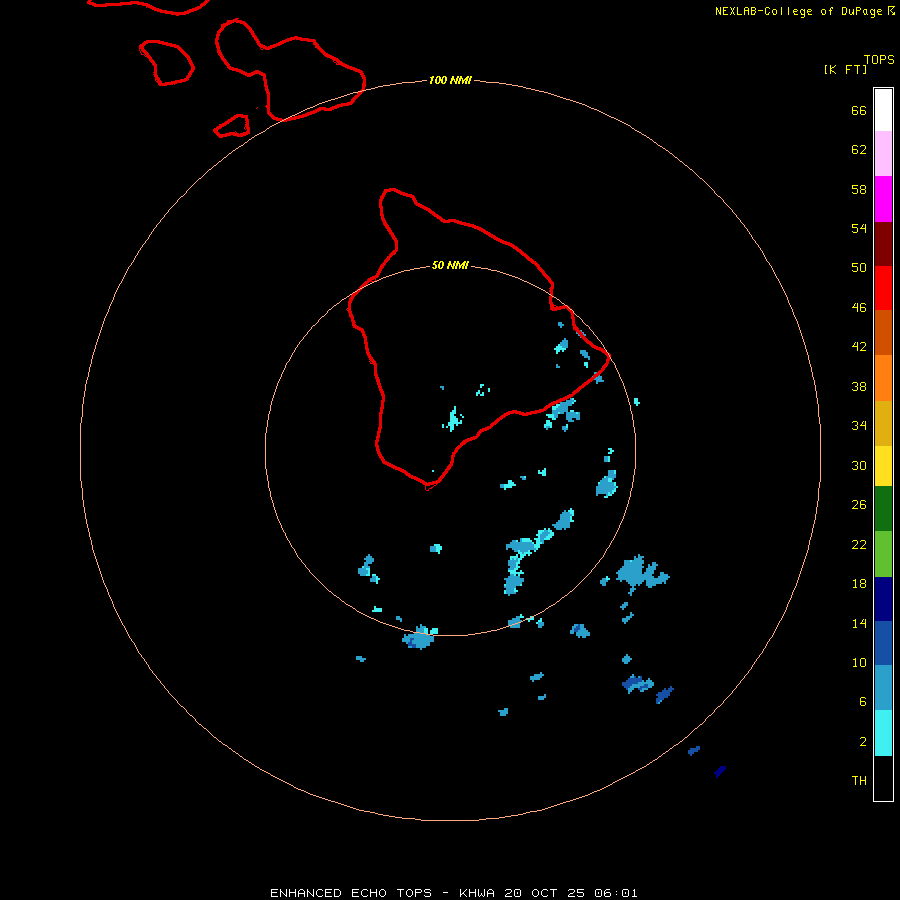The height and width of the screenshot is (900, 900).
Task: Click the magenta 58 kft legend swatch
Action: tap(883, 199)
